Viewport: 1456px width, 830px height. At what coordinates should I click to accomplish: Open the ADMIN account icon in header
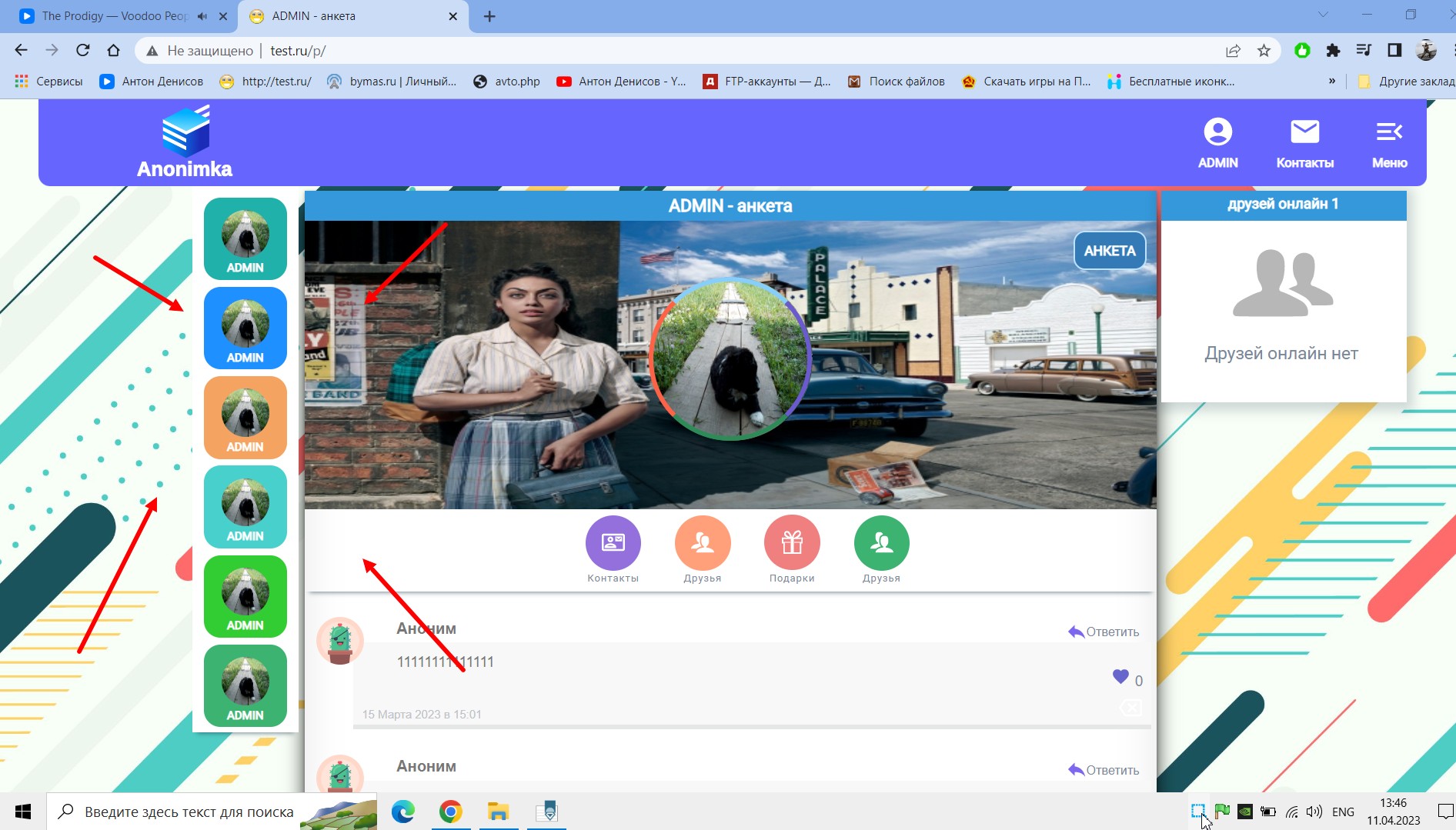(1217, 142)
